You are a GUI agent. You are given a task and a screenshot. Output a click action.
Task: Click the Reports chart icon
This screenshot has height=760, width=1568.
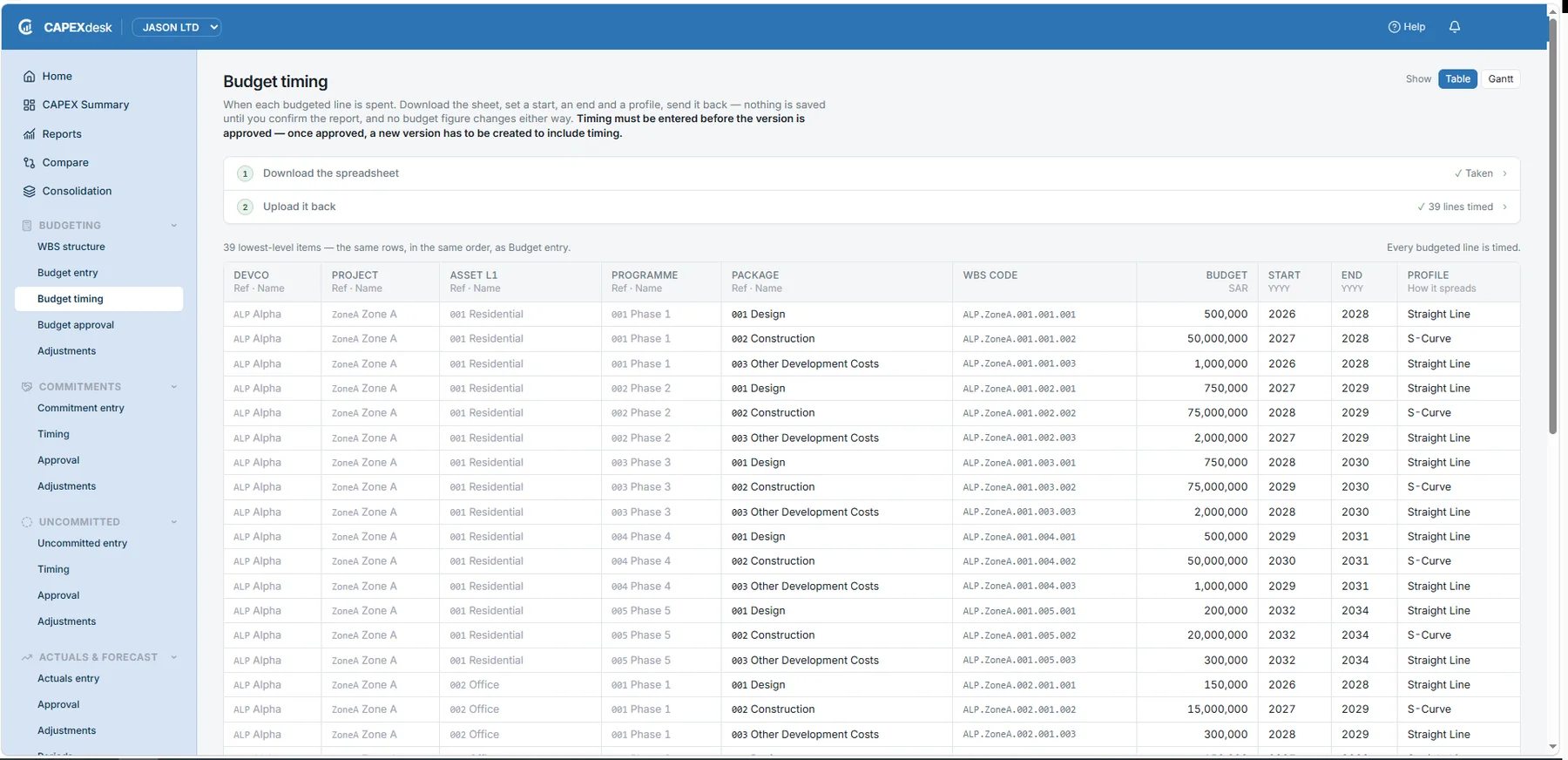[30, 134]
